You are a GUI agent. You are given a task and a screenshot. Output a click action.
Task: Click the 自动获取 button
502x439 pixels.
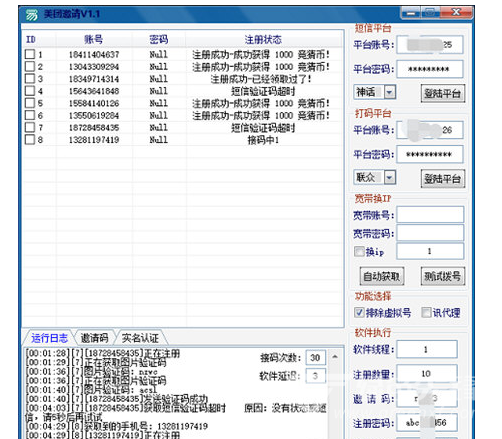382,276
